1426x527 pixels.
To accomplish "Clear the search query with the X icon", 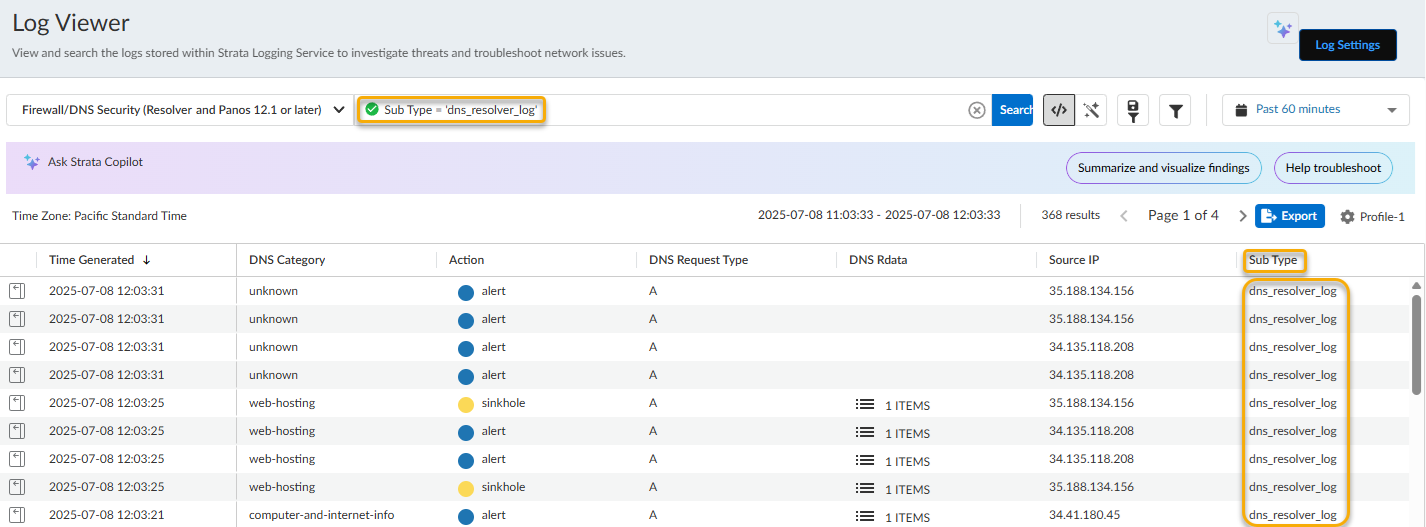I will (x=977, y=110).
